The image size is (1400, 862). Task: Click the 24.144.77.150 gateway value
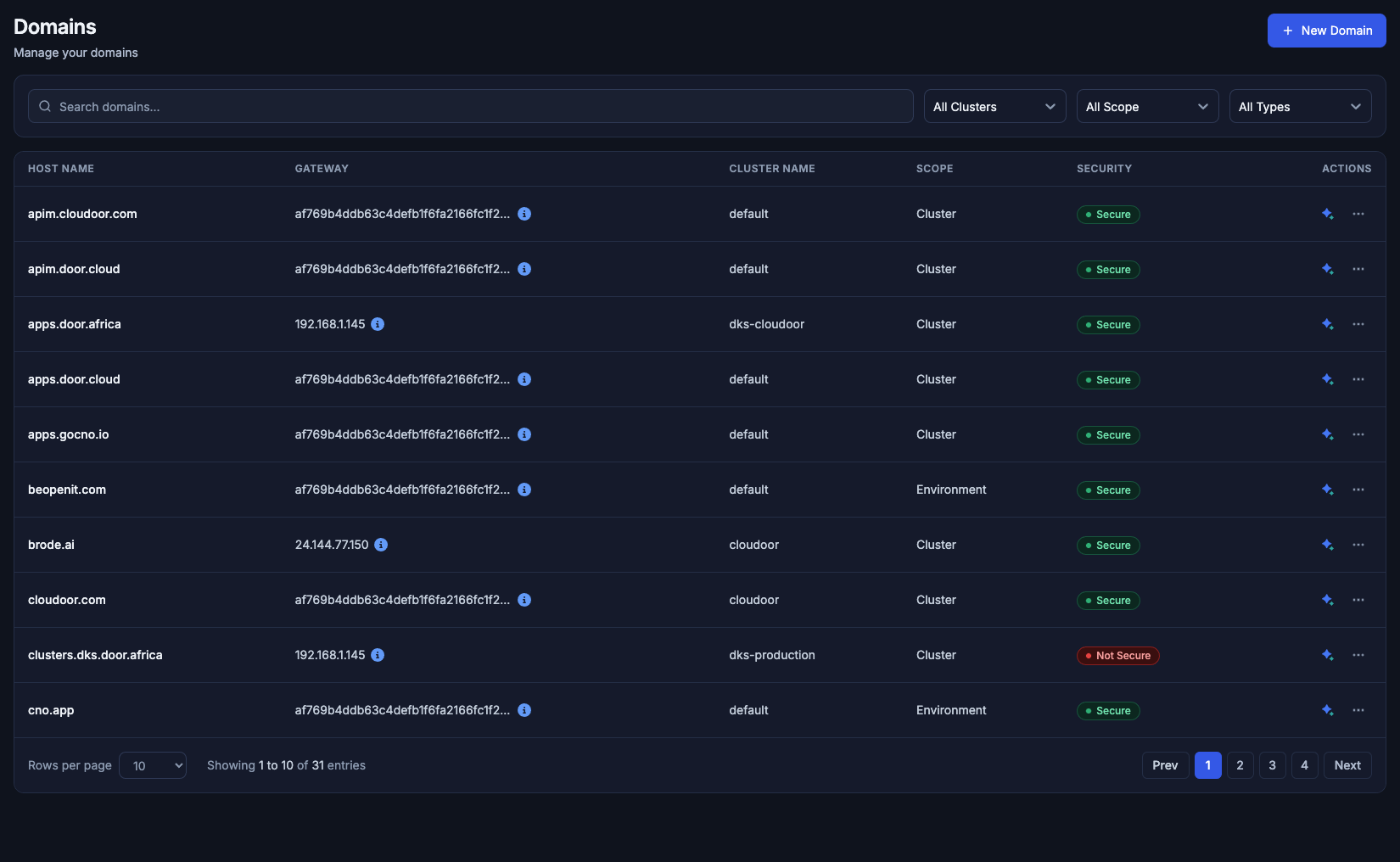pyautogui.click(x=332, y=545)
